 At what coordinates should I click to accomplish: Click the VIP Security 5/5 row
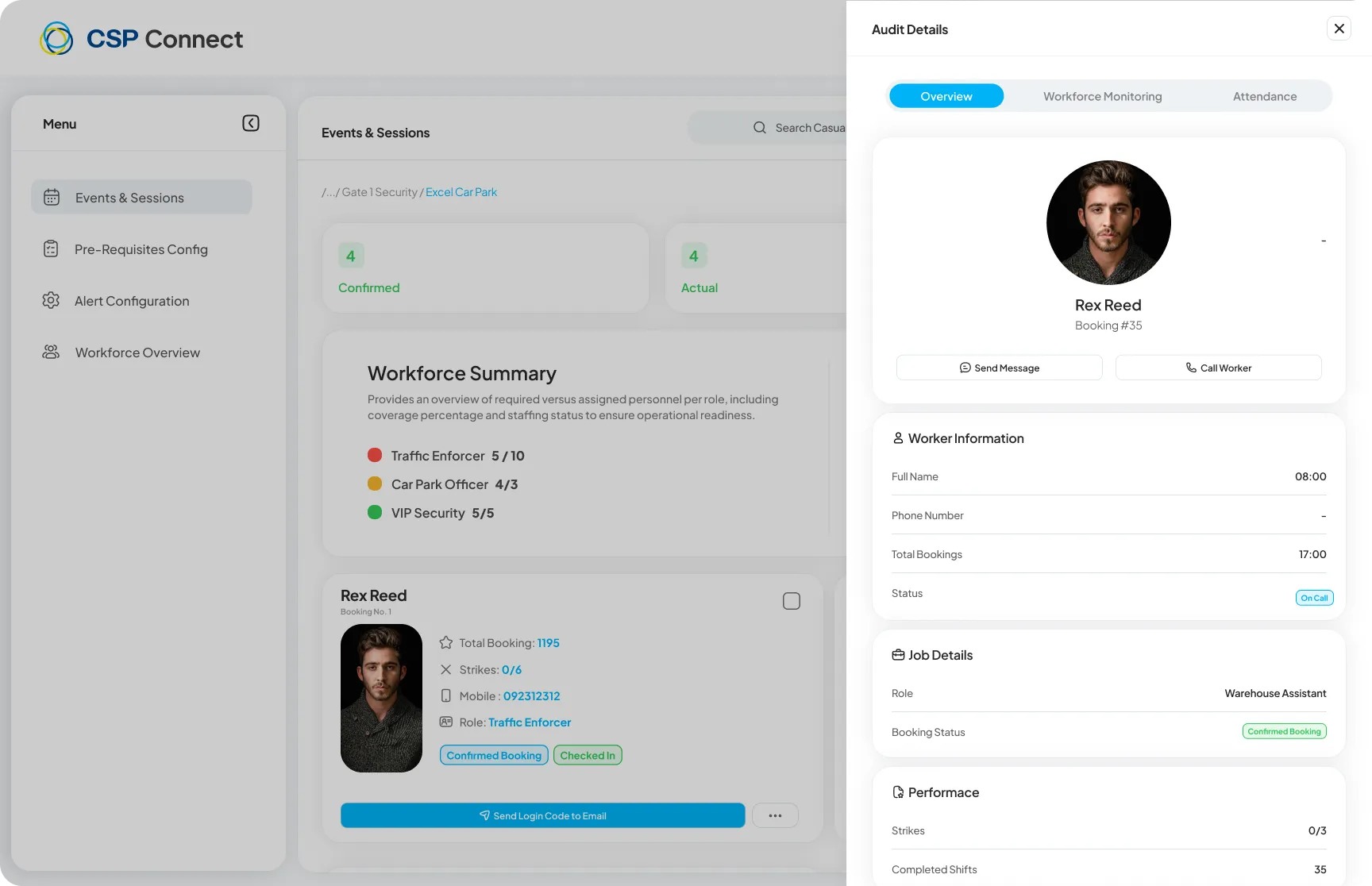[431, 512]
